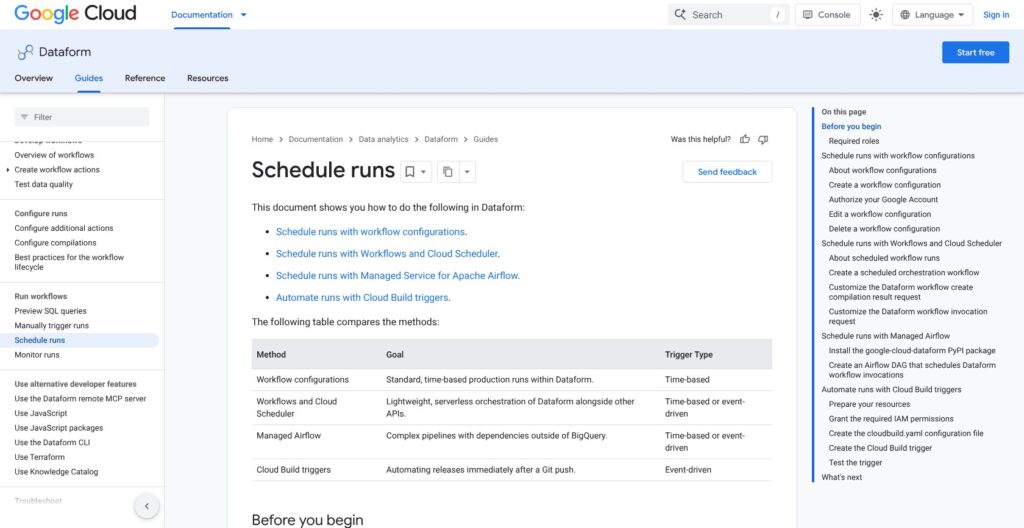Click the Cloud Build triggers table cell
This screenshot has width=1024, height=528.
pos(293,469)
